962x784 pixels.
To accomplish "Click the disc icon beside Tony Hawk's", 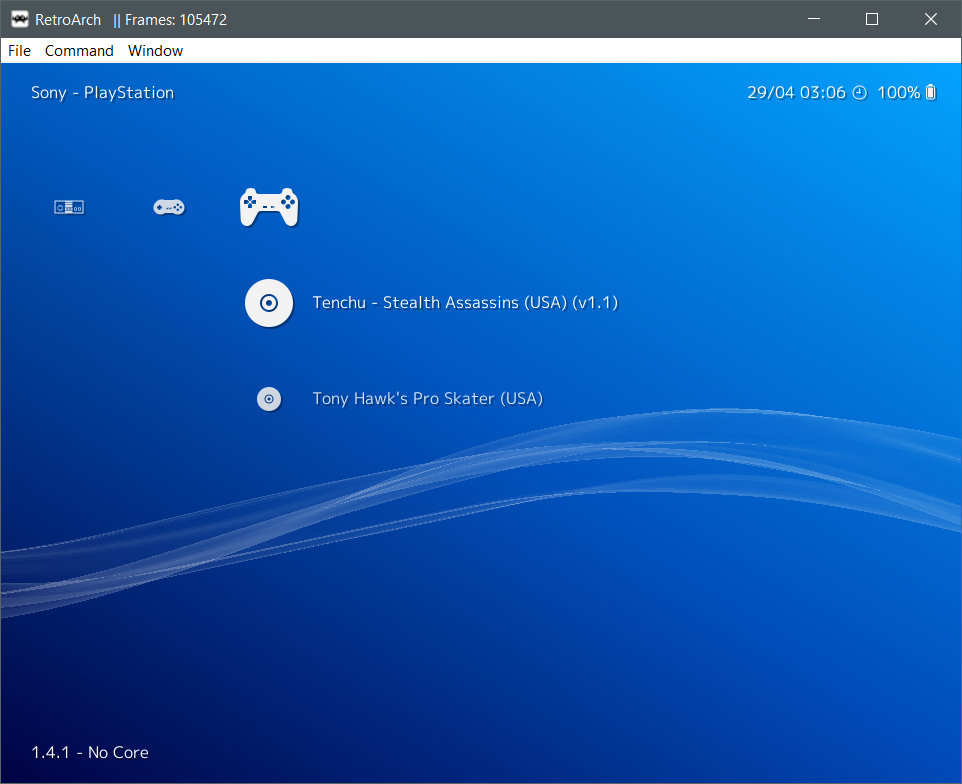I will [269, 399].
